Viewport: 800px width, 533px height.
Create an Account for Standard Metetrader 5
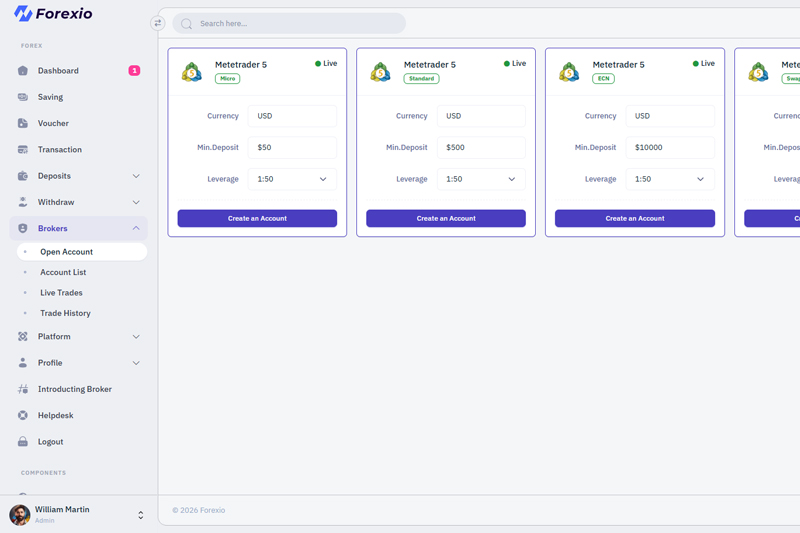(445, 218)
